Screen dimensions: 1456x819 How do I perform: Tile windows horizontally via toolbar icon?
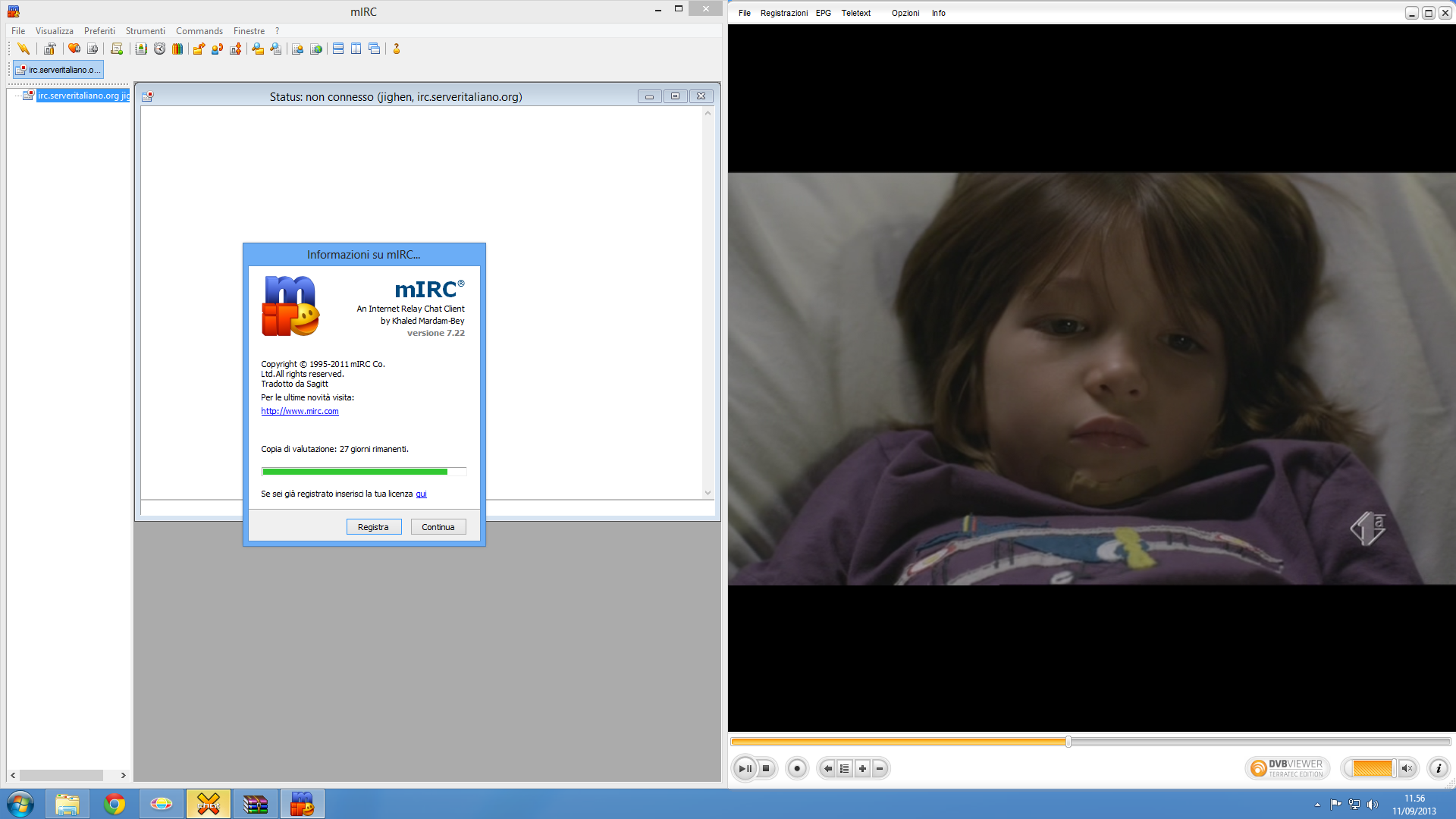click(338, 49)
